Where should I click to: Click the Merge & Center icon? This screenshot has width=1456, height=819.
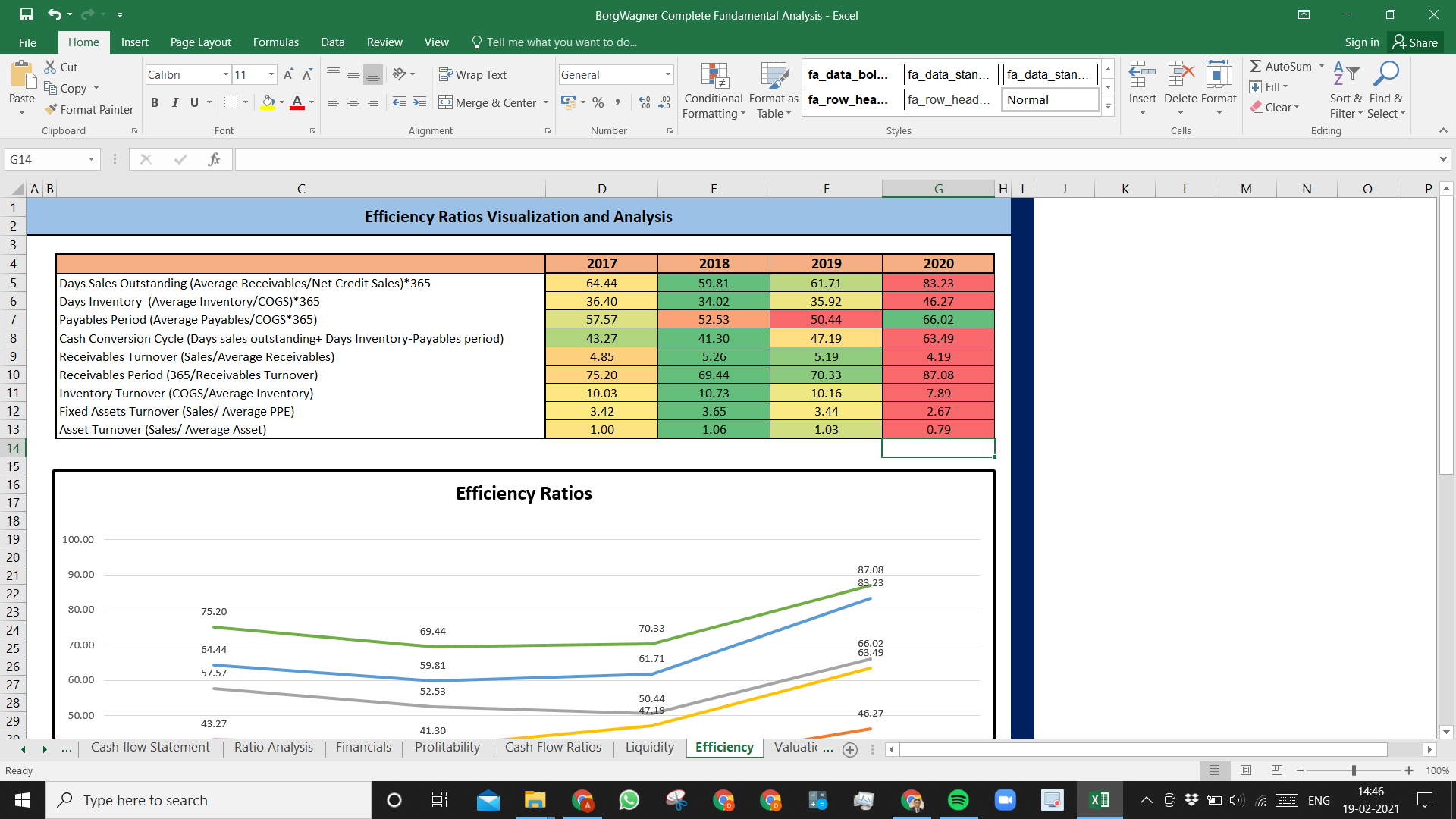[x=445, y=102]
